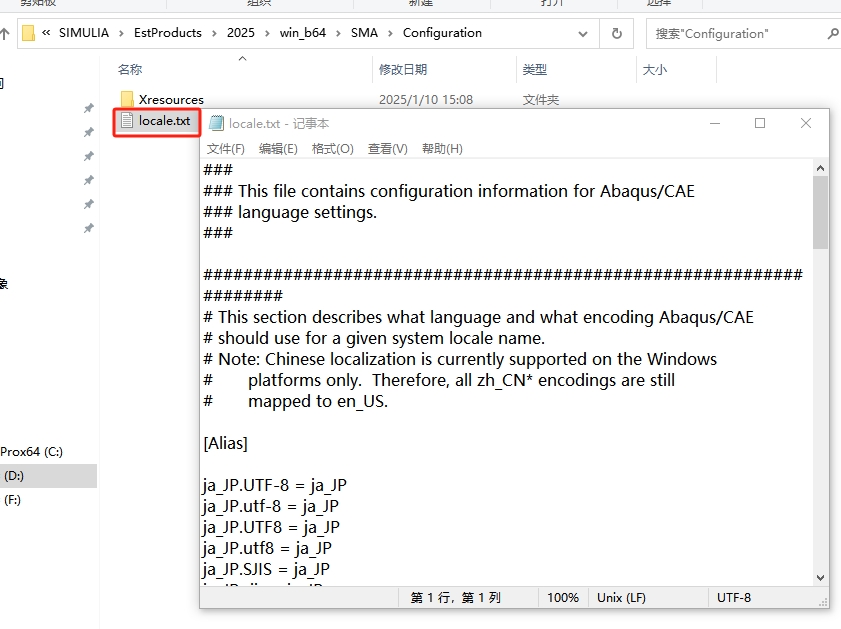Open the Xresources folder icon

pyautogui.click(x=127, y=100)
